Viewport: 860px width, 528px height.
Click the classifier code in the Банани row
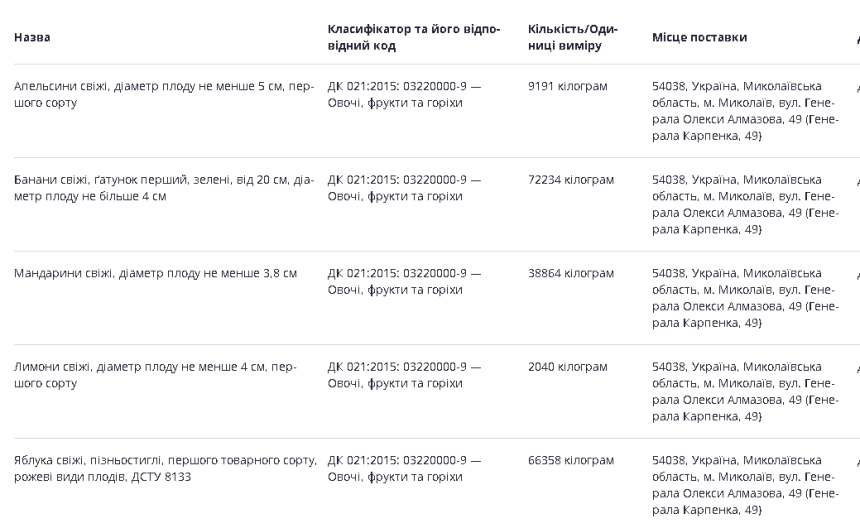click(x=404, y=187)
